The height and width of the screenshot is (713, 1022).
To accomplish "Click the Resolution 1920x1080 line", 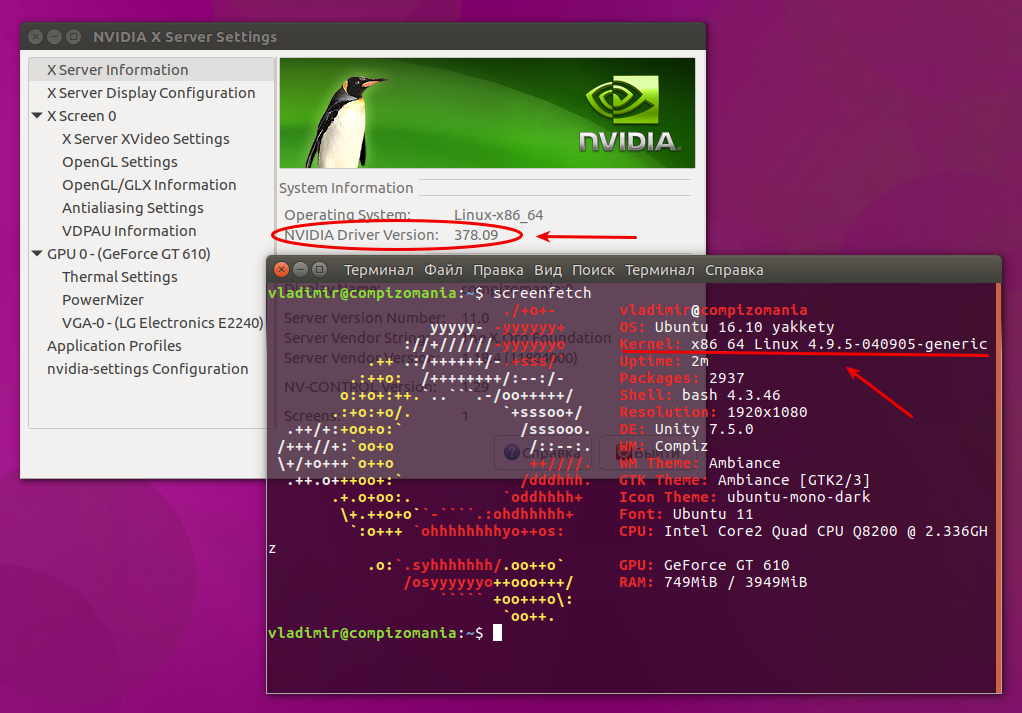I will tap(713, 412).
